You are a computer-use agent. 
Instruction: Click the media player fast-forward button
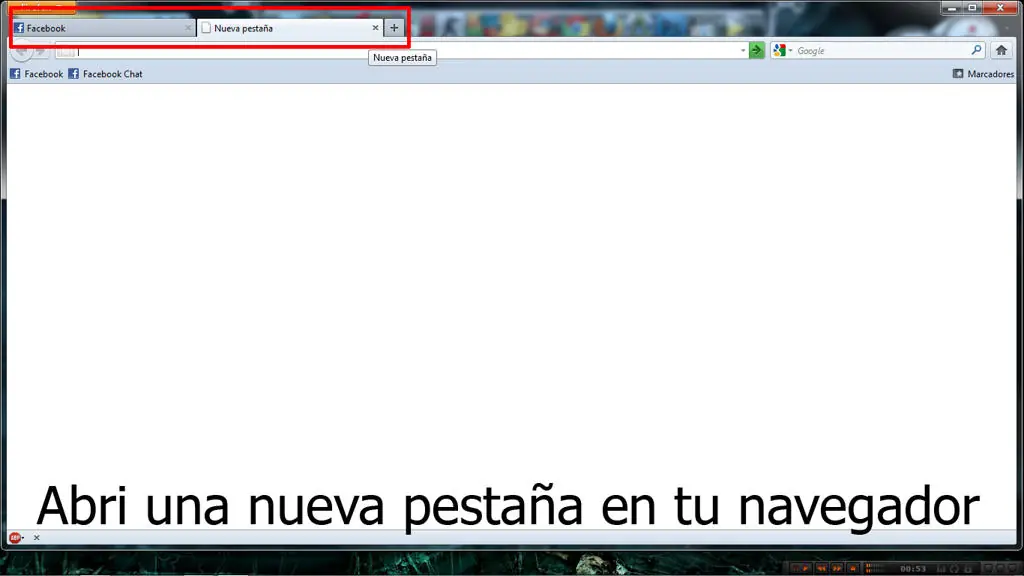click(x=837, y=569)
